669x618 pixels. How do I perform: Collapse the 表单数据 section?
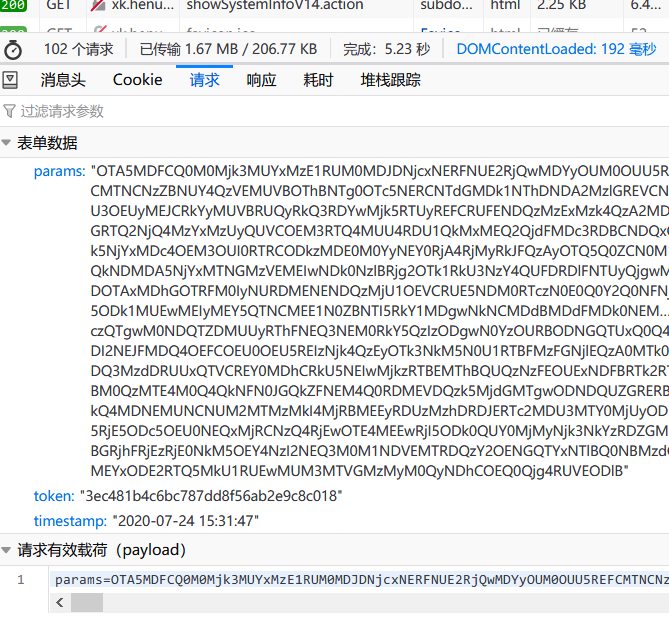pyautogui.click(x=6, y=143)
